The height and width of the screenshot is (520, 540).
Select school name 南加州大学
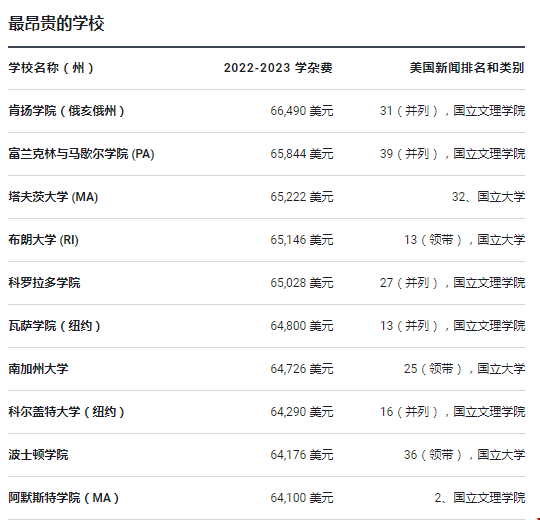pos(38,369)
